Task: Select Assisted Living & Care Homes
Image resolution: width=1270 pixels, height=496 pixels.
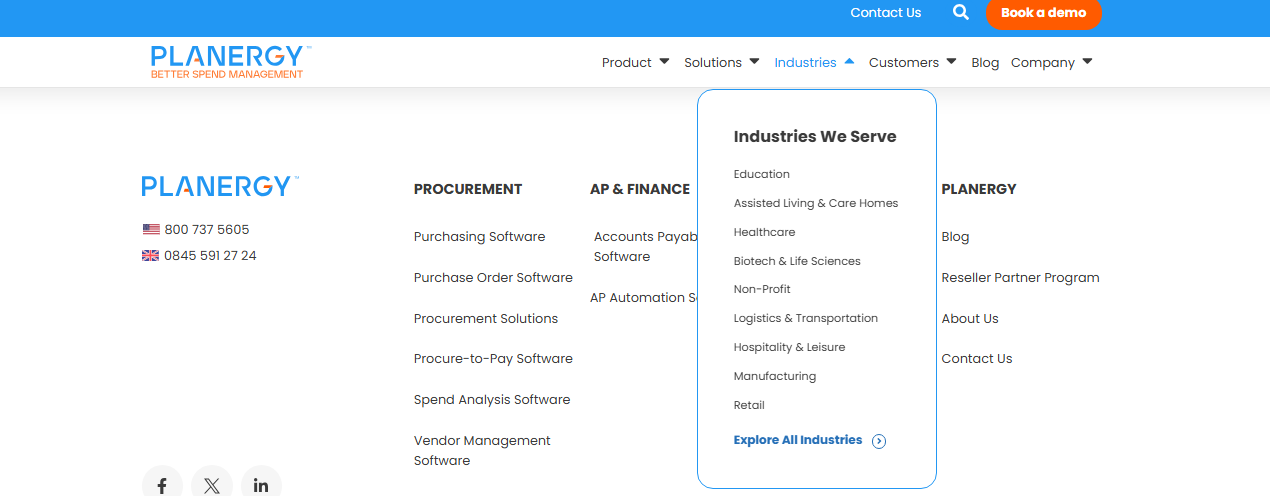Action: tap(816, 203)
